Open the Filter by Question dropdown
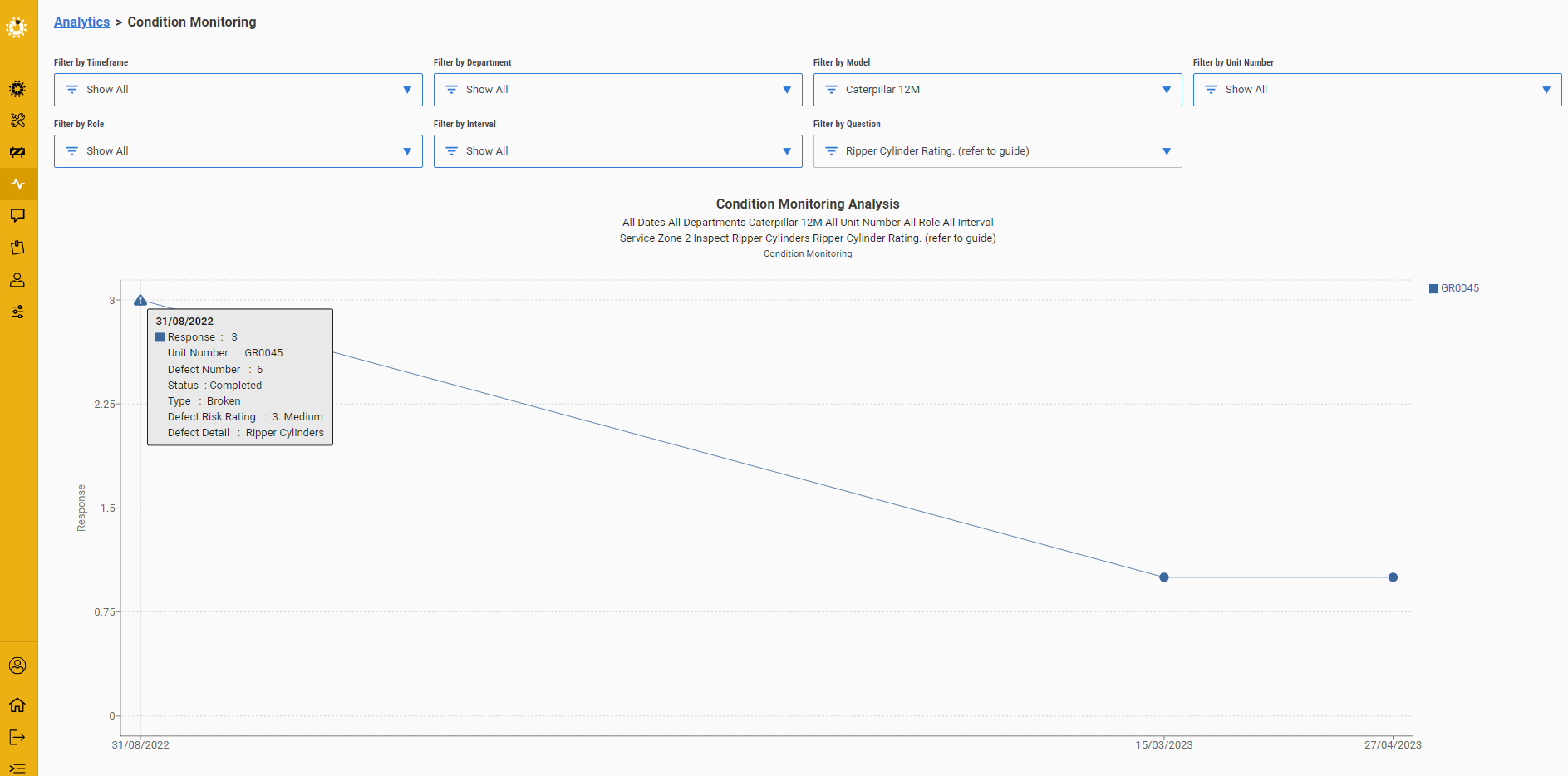 click(x=998, y=151)
